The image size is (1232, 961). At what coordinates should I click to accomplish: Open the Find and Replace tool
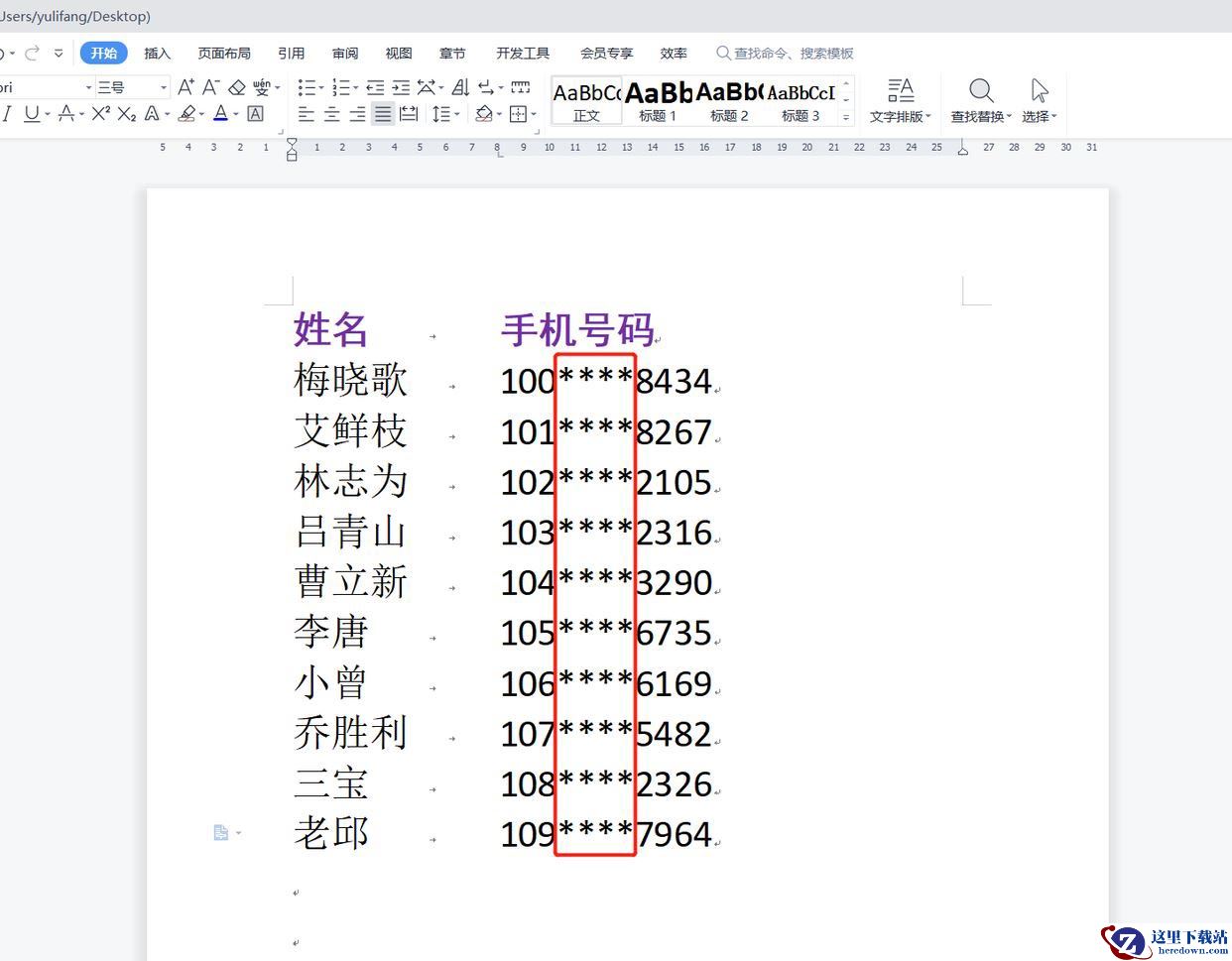click(x=980, y=101)
